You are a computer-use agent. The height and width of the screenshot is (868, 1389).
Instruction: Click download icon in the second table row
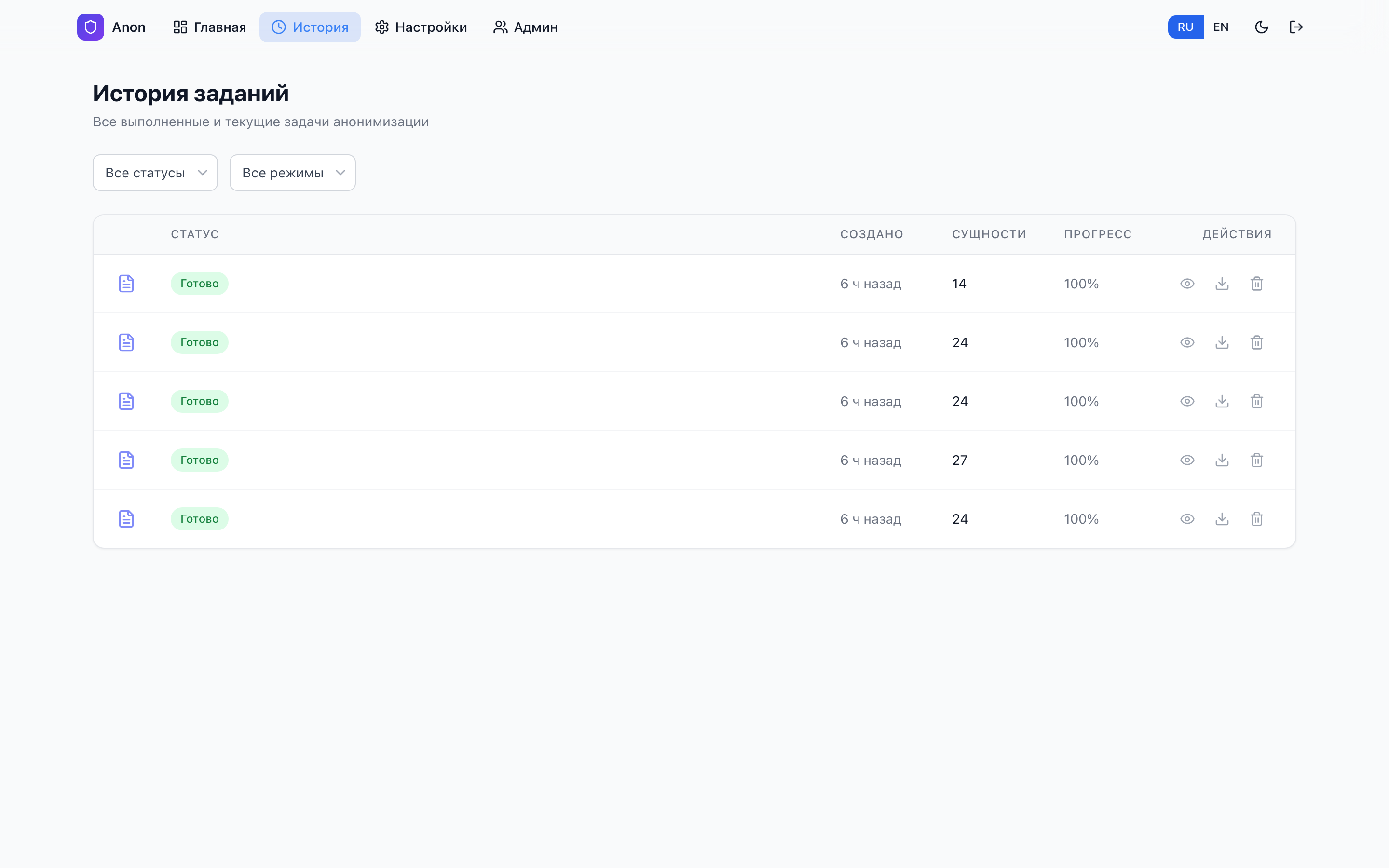click(x=1222, y=342)
